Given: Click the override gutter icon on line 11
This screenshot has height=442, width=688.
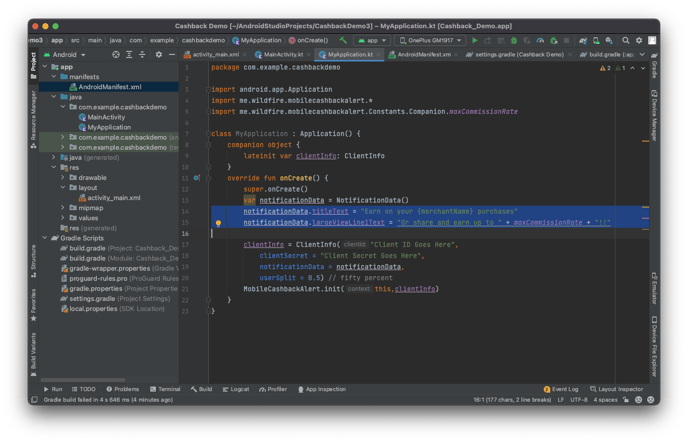Looking at the screenshot, I should pos(197,178).
